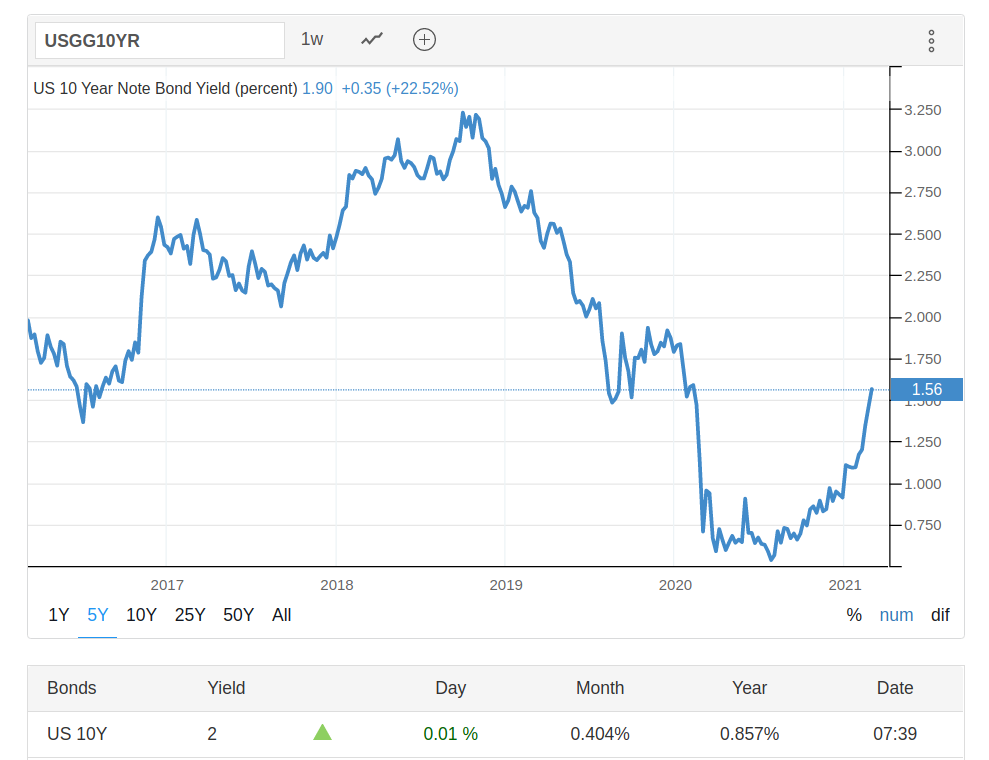Click the Bonds column header

click(x=72, y=688)
